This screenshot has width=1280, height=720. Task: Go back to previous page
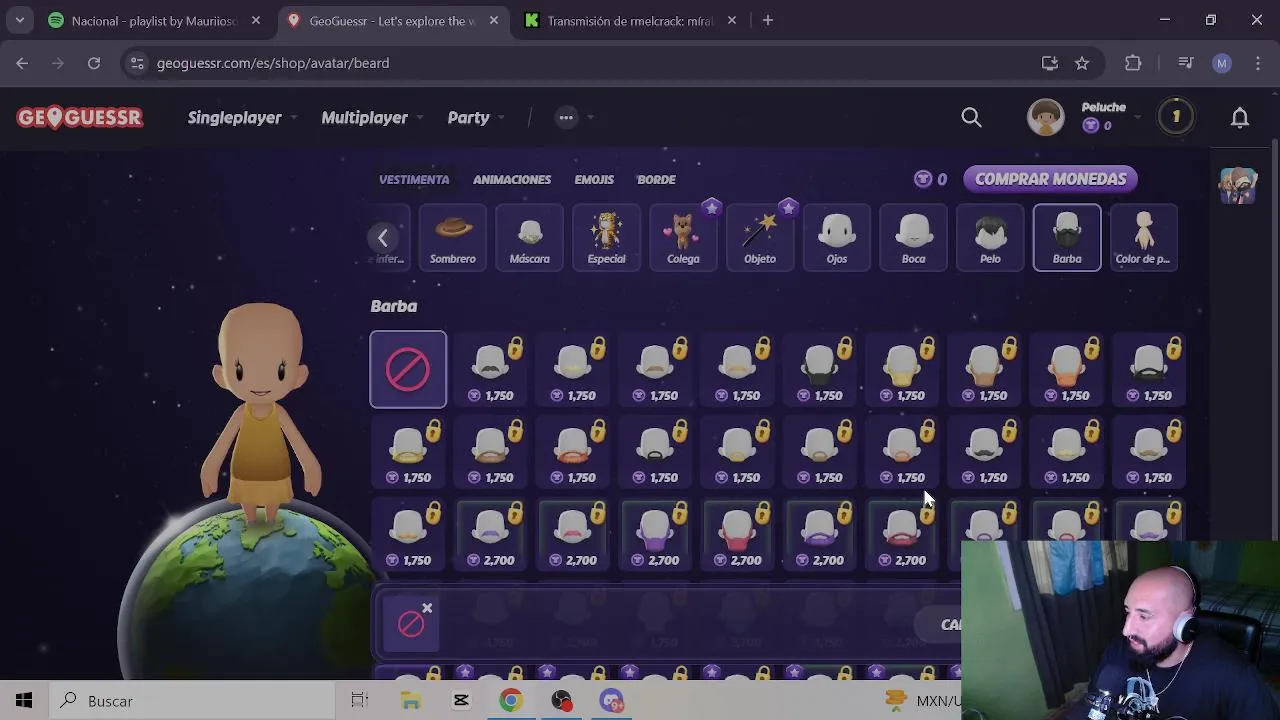coord(22,63)
